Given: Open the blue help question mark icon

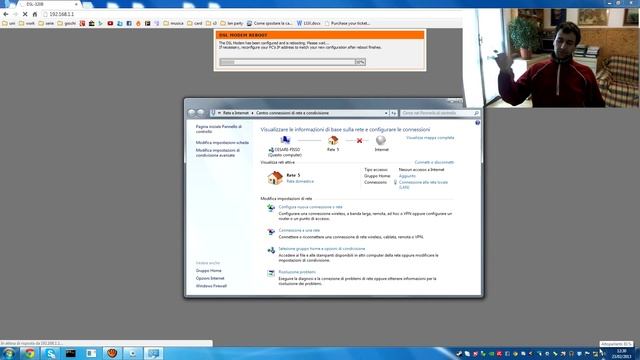Looking at the screenshot, I should 478,122.
